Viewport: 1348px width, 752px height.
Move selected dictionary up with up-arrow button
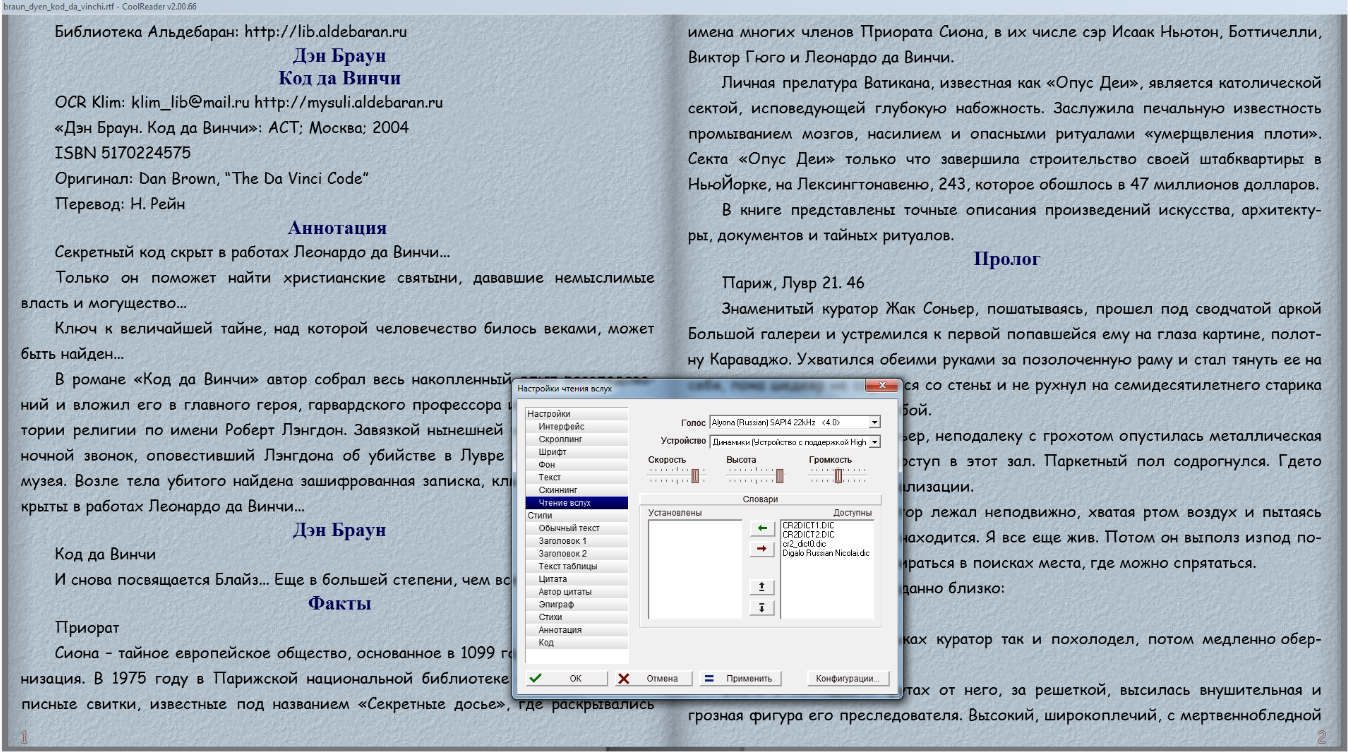pyautogui.click(x=762, y=587)
